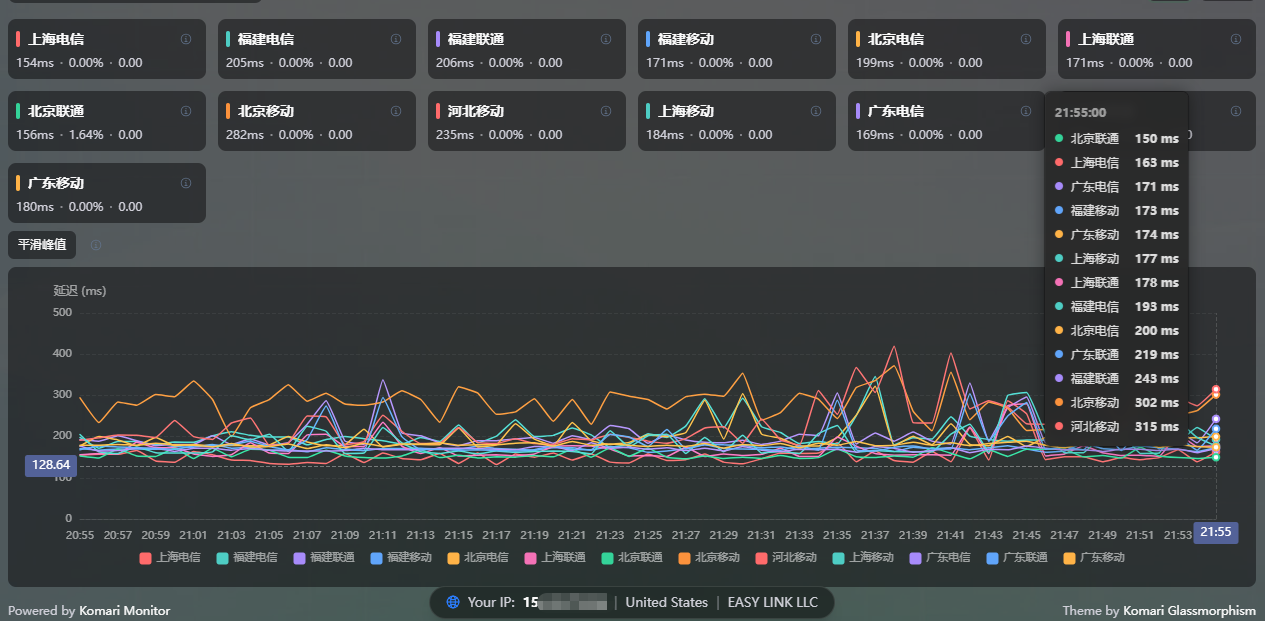Image resolution: width=1265 pixels, height=621 pixels.
Task: Click the 21:55 time axis marker
Action: click(x=1216, y=532)
